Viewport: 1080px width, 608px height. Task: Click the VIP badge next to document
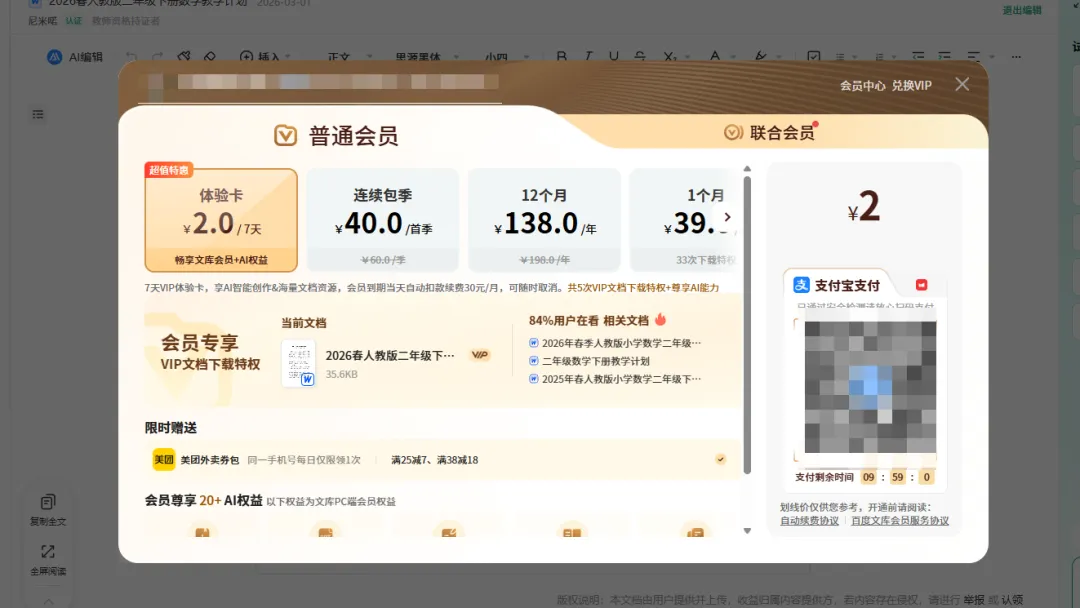pyautogui.click(x=479, y=355)
